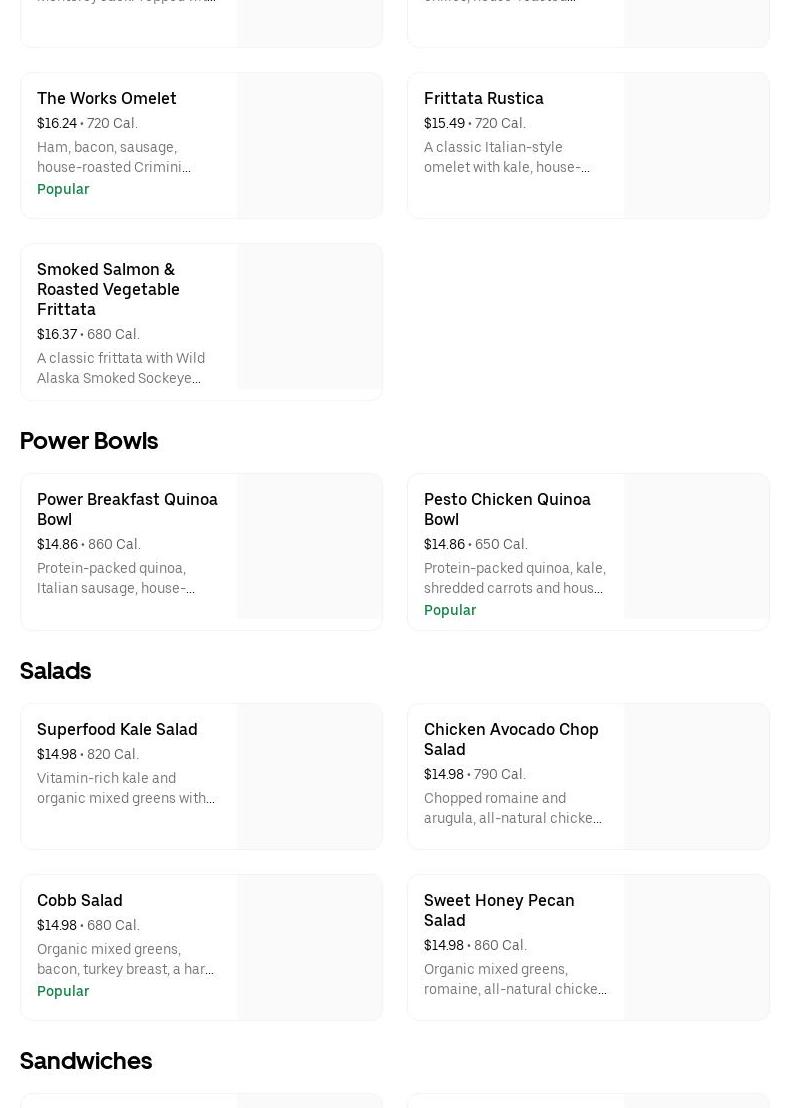Open the Chicken Avocado Chop Salad item
The image size is (804, 1108).
(x=511, y=739)
